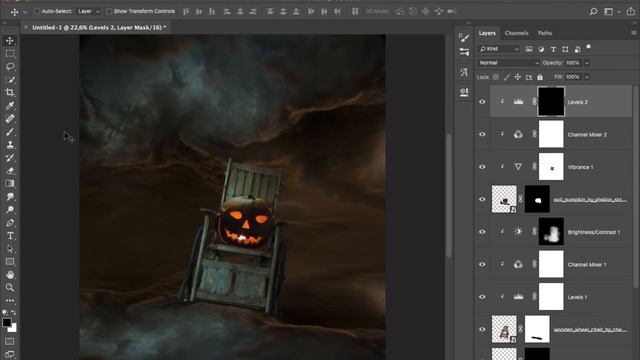This screenshot has width=640, height=360.
Task: Select Brightness/Contrast 1 mask thumbnail
Action: [x=551, y=231]
